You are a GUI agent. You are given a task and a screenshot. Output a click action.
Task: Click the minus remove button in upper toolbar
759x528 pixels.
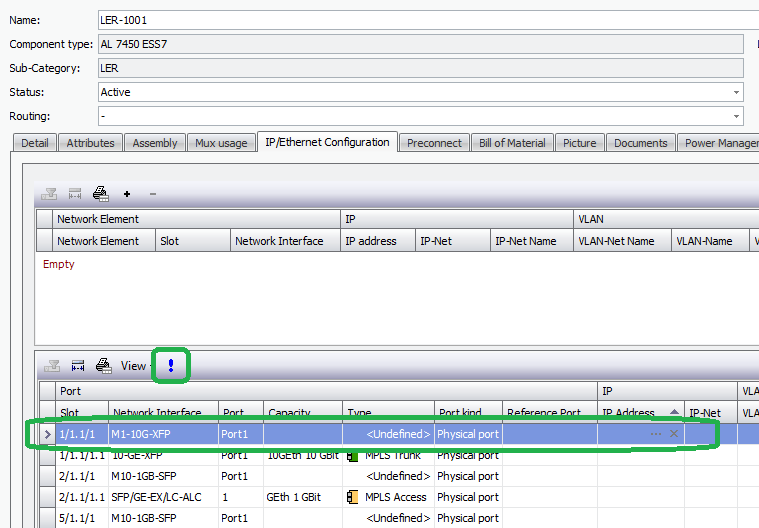tap(153, 194)
